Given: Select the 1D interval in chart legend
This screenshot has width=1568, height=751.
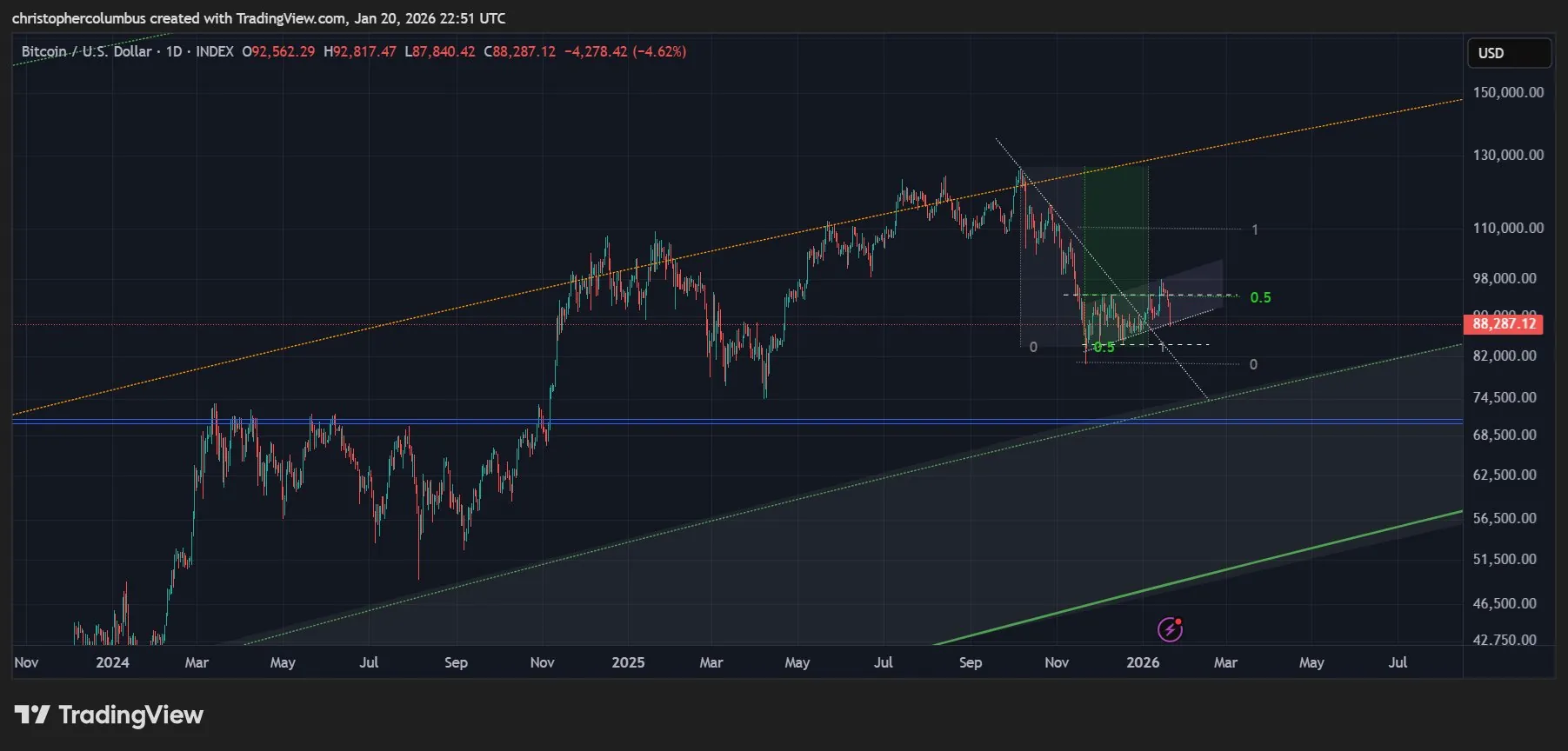Looking at the screenshot, I should pyautogui.click(x=174, y=51).
